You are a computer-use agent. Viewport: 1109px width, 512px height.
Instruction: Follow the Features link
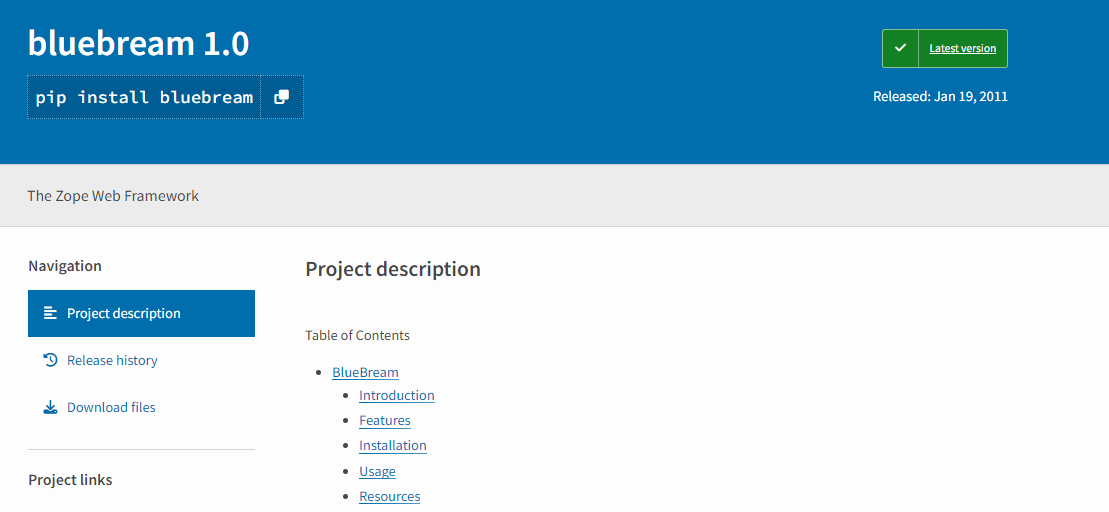click(x=384, y=420)
